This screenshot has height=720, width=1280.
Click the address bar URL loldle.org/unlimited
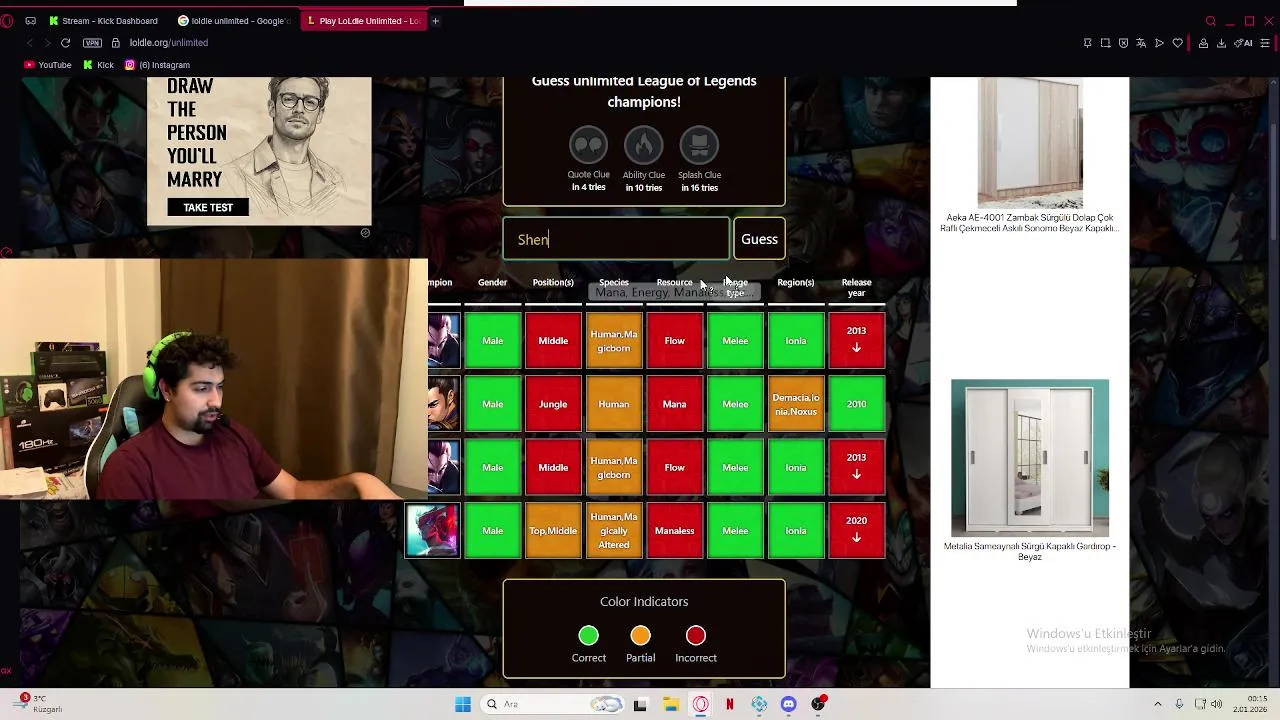tap(168, 43)
